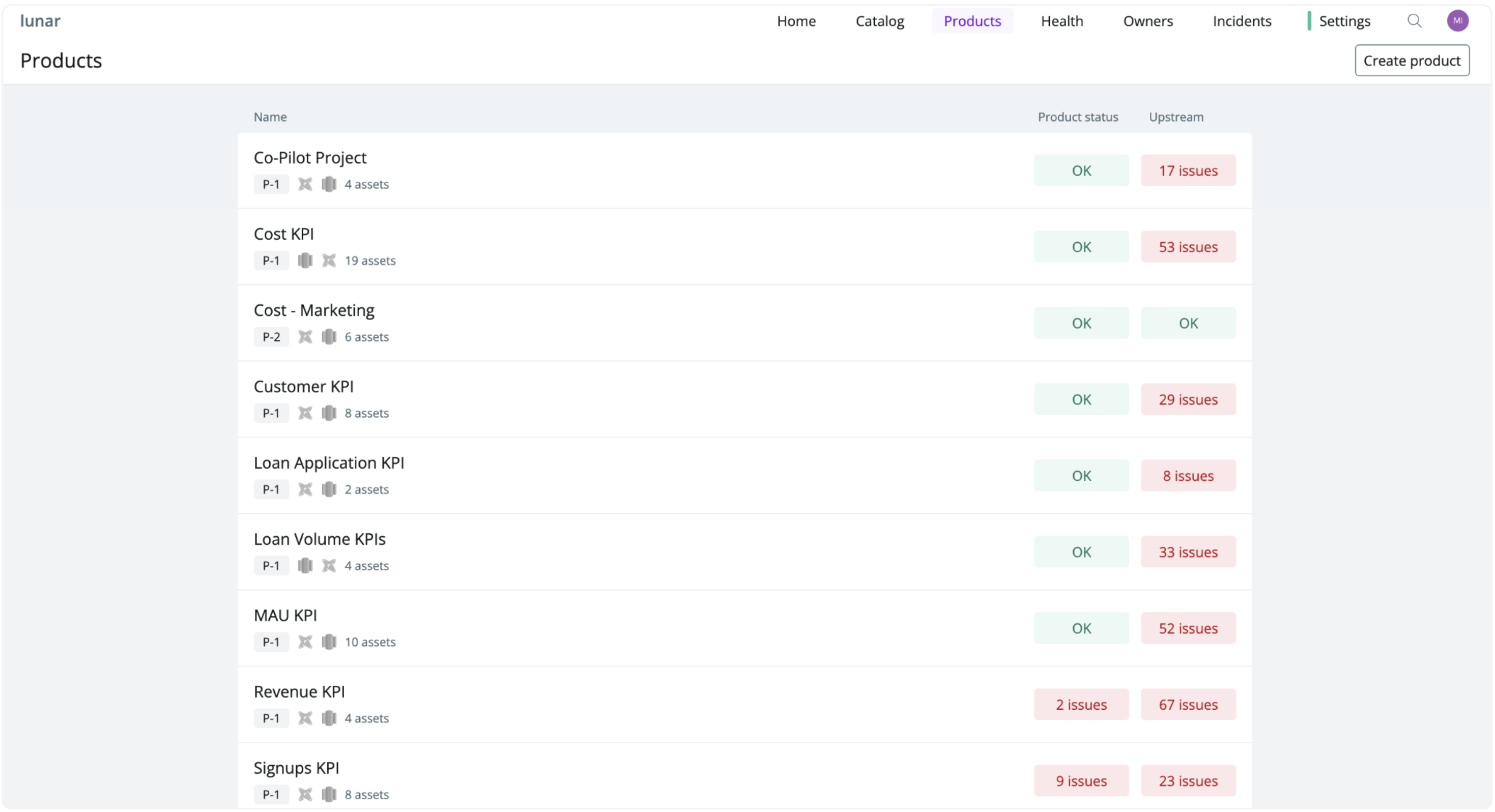Open the Incidents tab

(1242, 21)
